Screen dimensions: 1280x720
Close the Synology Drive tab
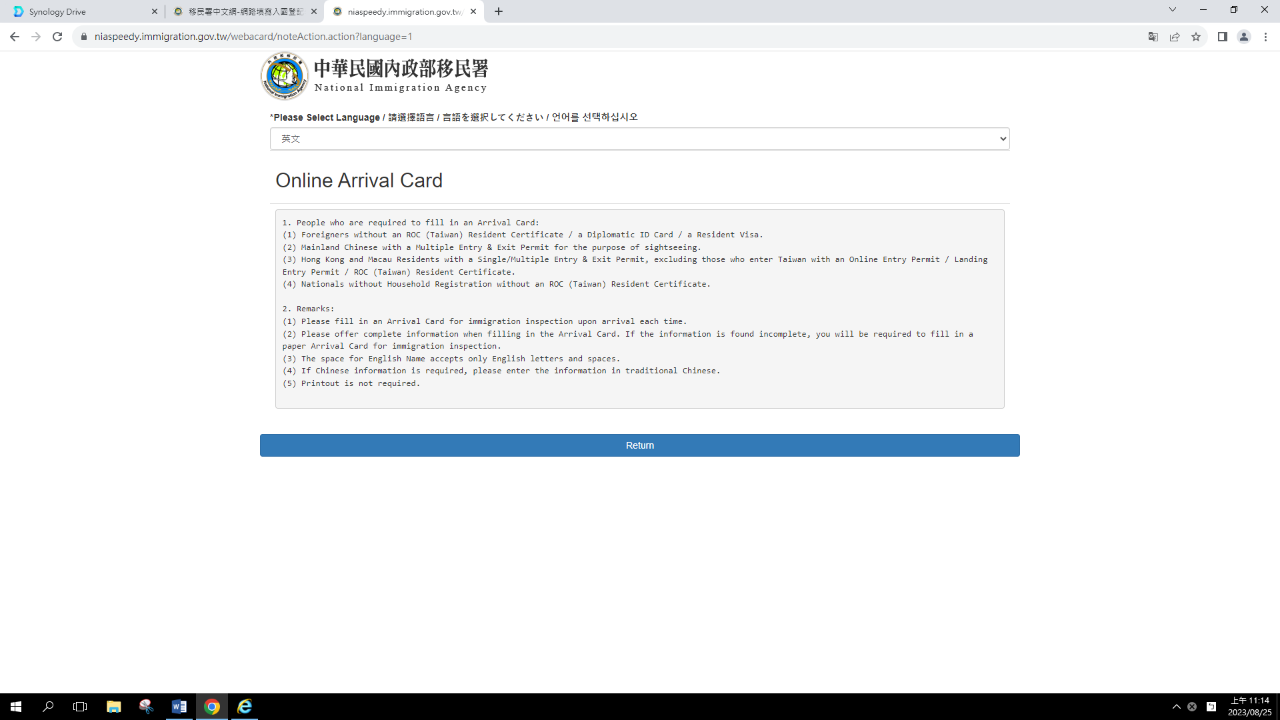click(154, 12)
